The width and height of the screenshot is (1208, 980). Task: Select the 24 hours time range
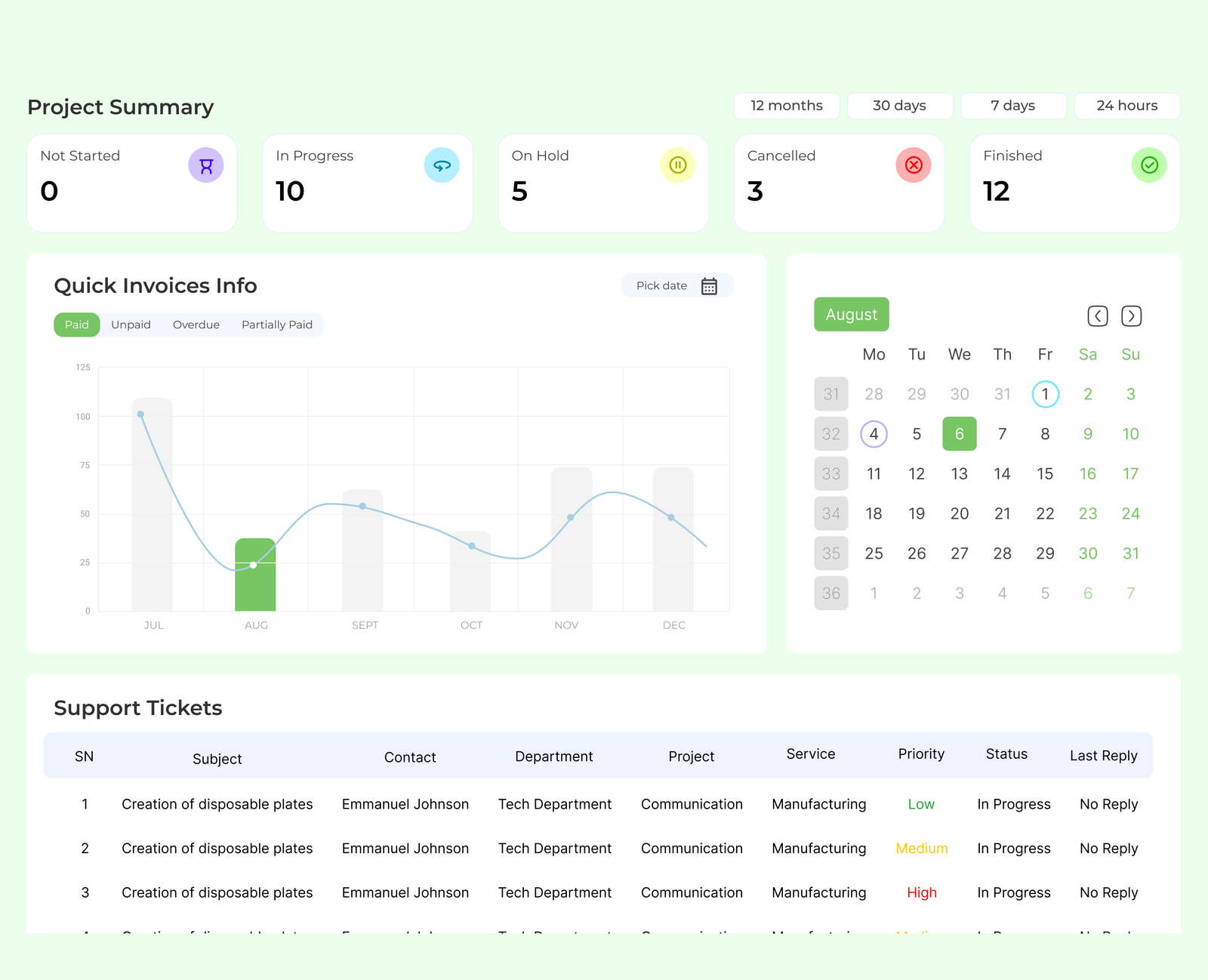[x=1126, y=106]
